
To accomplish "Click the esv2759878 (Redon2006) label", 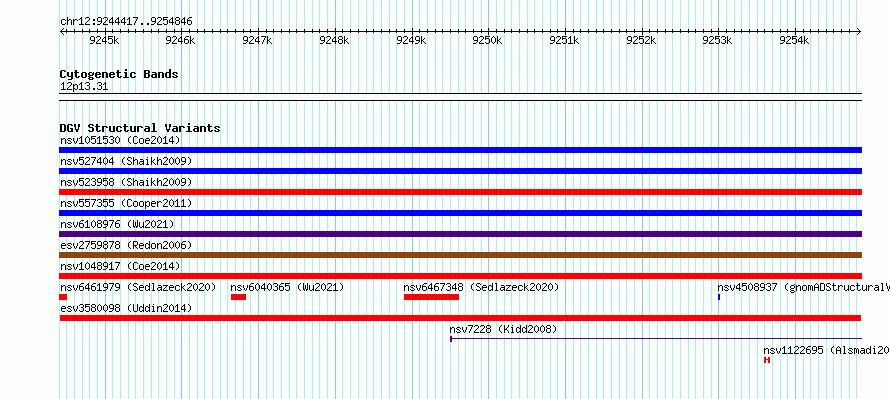I will point(126,245).
